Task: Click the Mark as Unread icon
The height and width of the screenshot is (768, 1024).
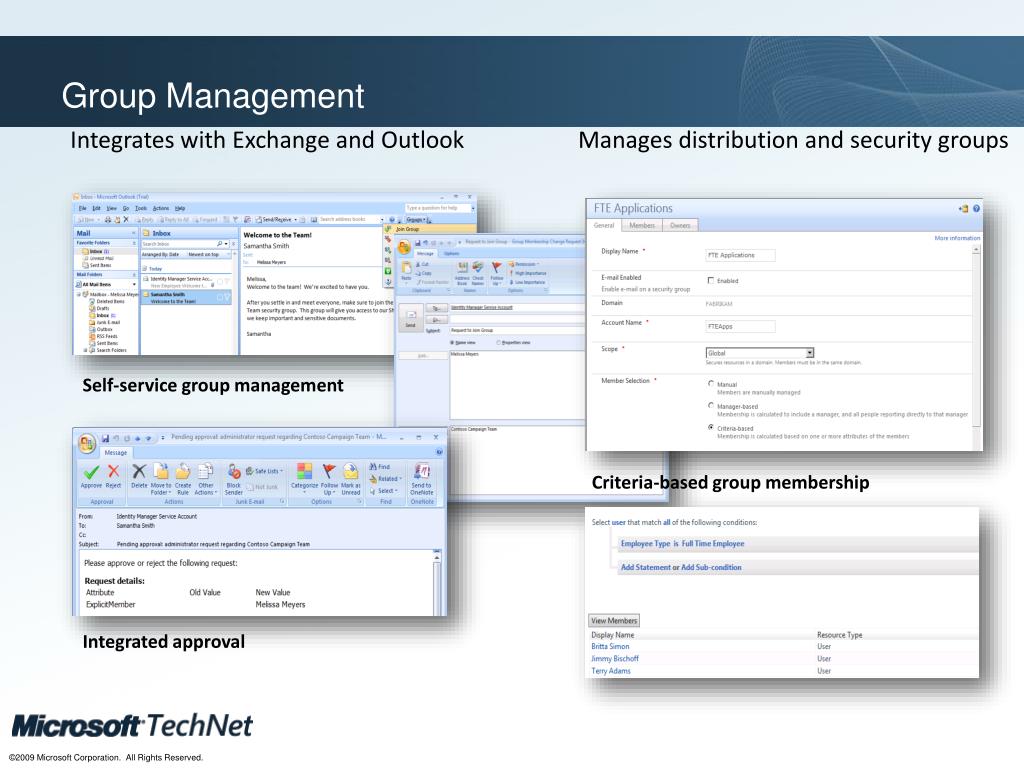Action: (x=351, y=471)
